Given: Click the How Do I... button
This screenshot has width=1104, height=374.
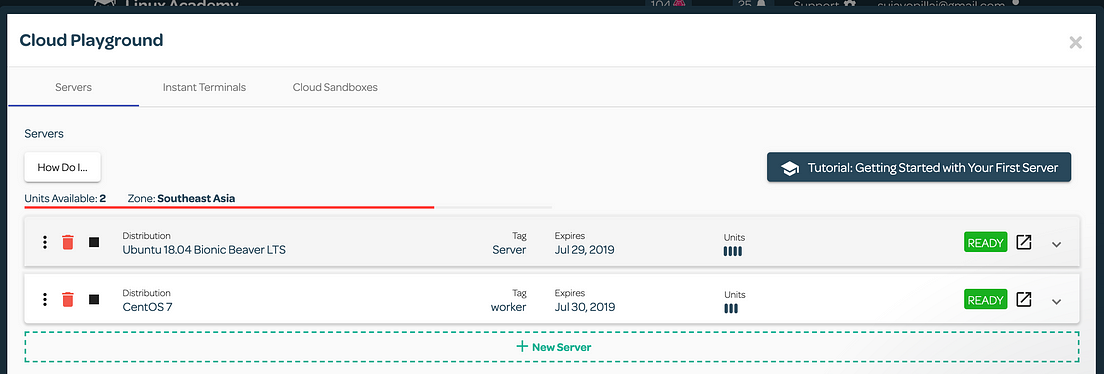Looking at the screenshot, I should click(63, 168).
